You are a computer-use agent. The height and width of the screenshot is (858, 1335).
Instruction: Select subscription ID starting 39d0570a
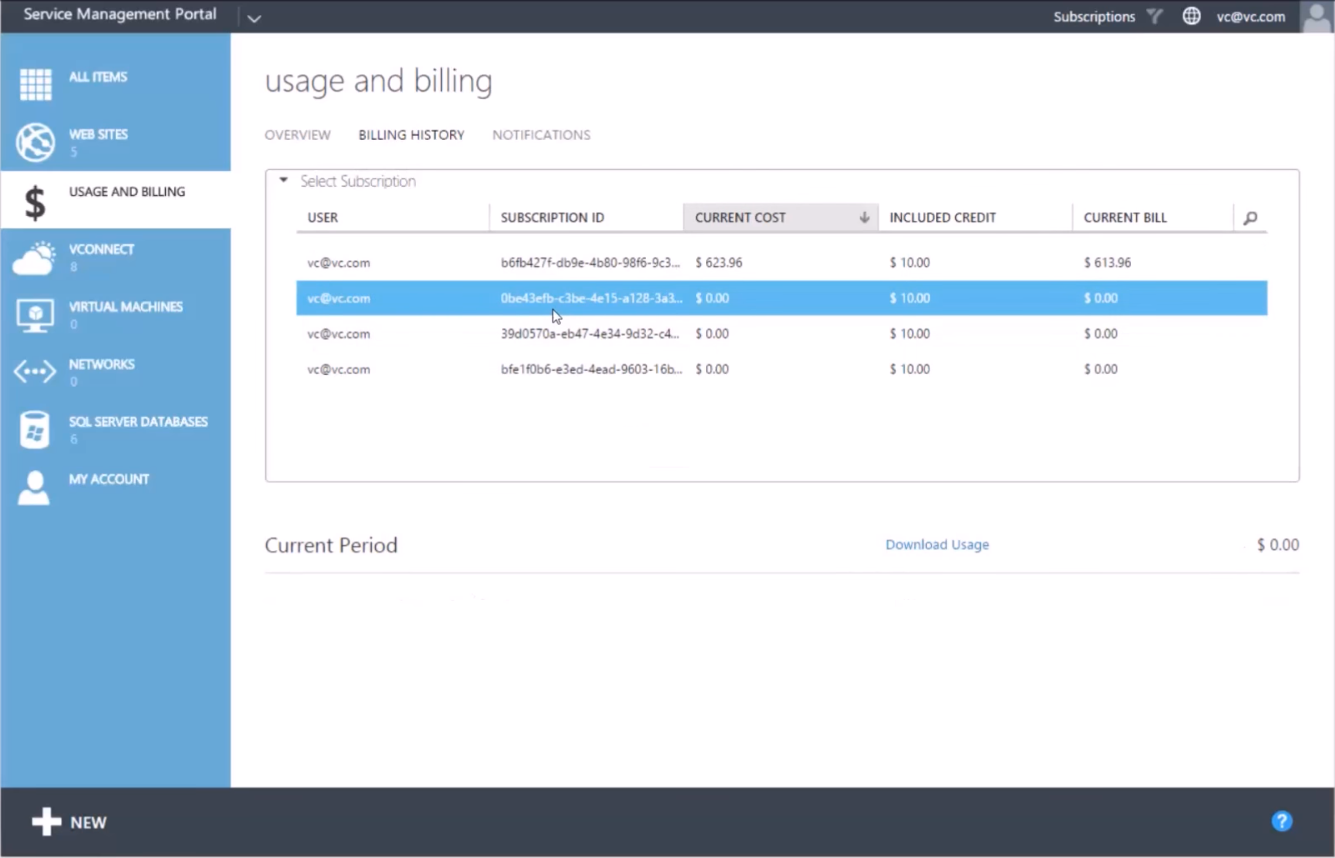click(x=590, y=334)
